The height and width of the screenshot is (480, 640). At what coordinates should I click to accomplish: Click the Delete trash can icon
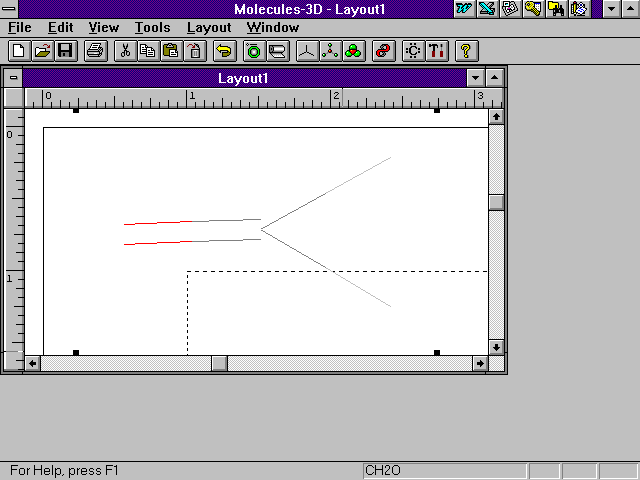(x=195, y=51)
